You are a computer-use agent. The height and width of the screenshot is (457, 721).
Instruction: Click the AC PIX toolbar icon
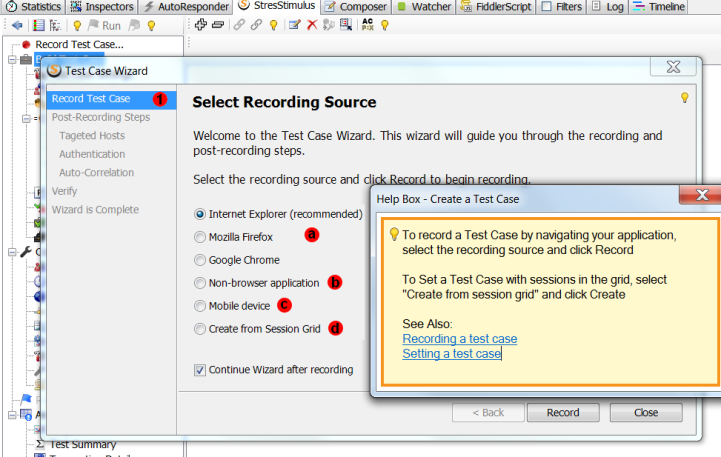coord(368,24)
